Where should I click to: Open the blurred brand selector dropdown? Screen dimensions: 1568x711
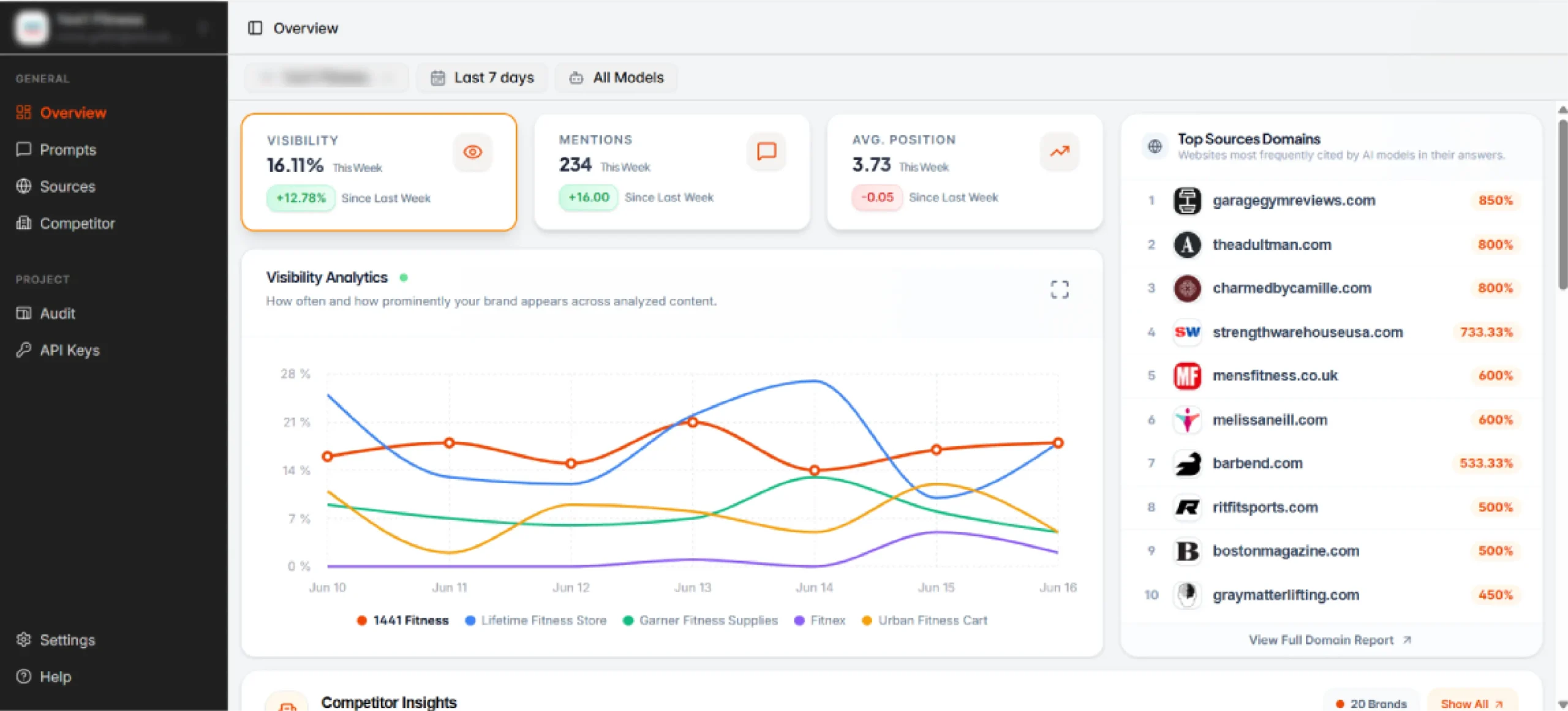(x=326, y=78)
